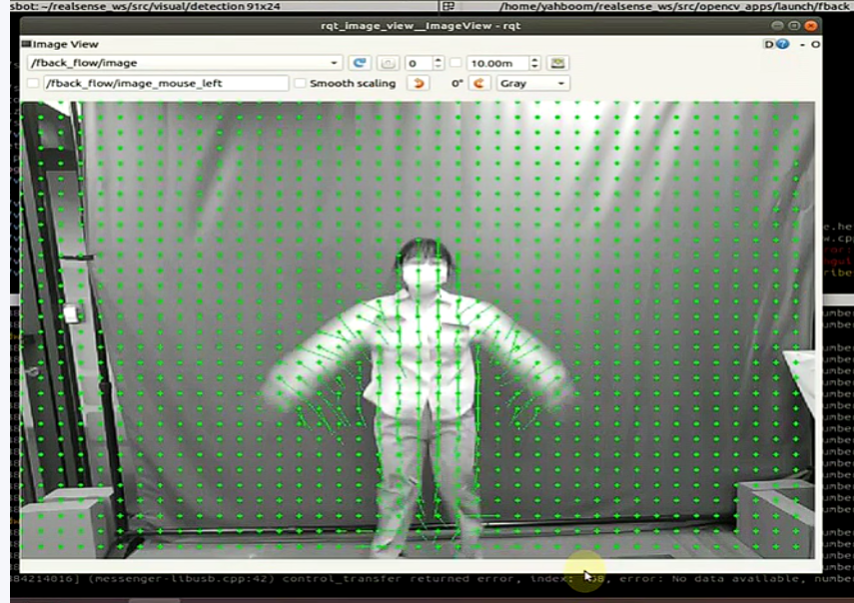Open the blue help question-mark icon
Viewport: 854px width, 603px height.
[x=782, y=44]
